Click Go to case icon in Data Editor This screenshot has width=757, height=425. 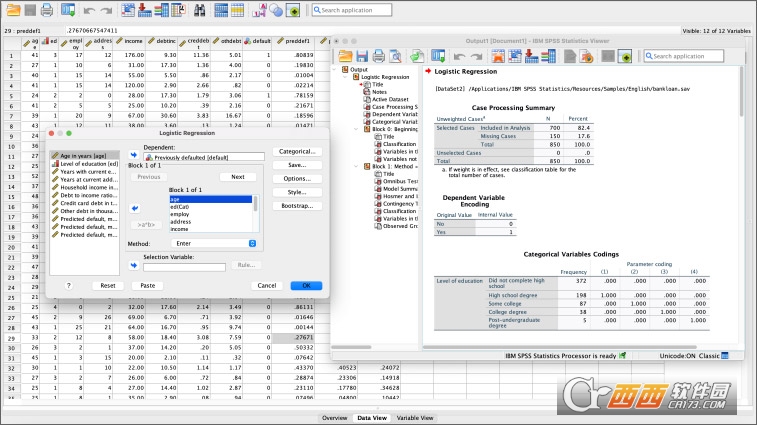pos(128,9)
